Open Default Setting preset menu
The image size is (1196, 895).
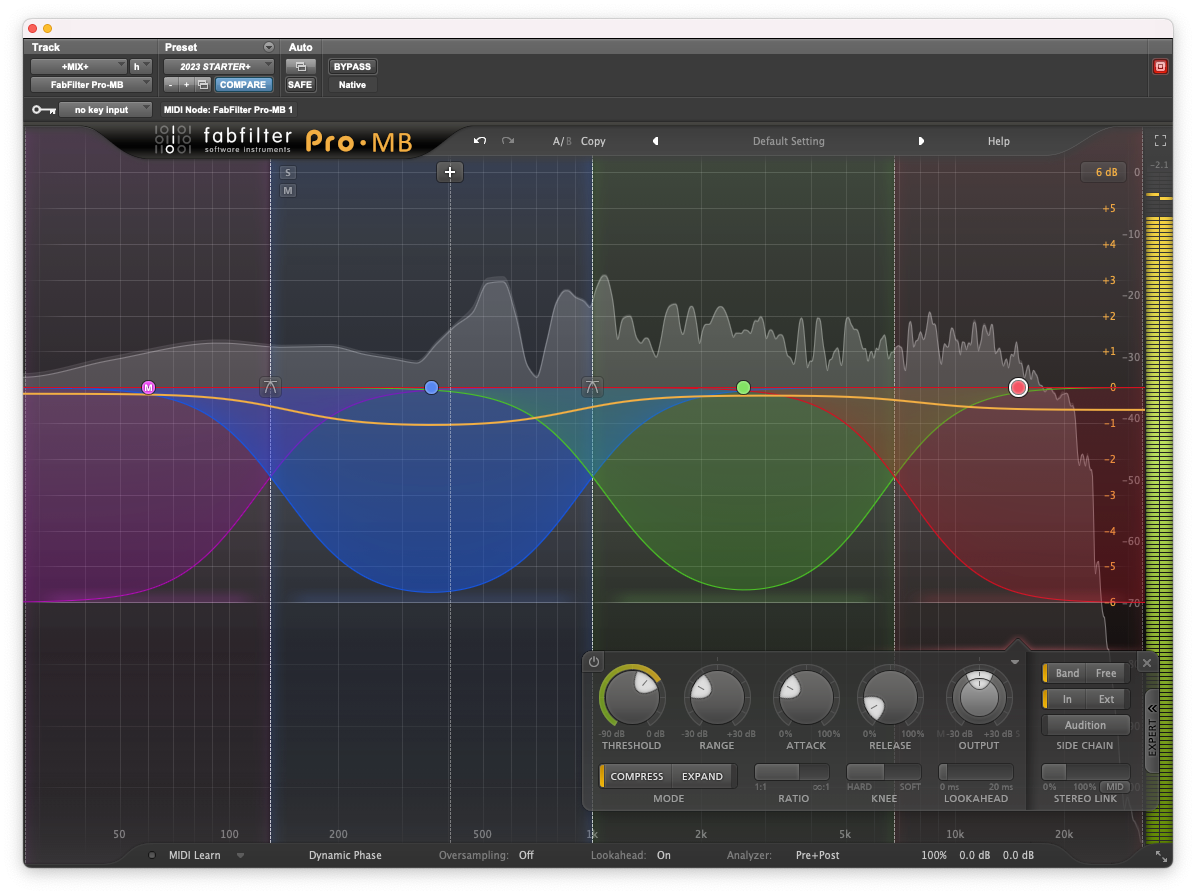(789, 141)
